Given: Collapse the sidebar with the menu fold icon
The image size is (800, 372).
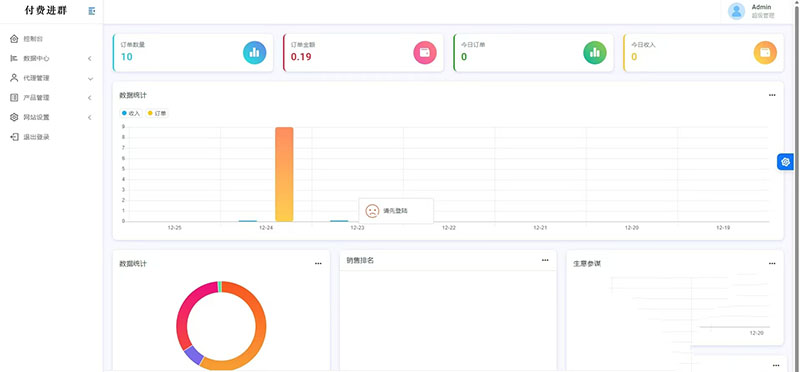Looking at the screenshot, I should tap(92, 11).
